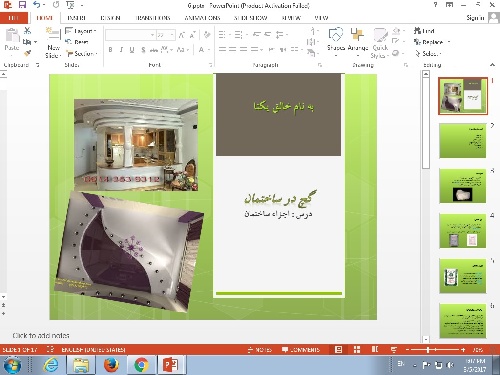Image resolution: width=500 pixels, height=375 pixels.
Task: Click Convert to SmartArt icon
Action: click(x=311, y=53)
